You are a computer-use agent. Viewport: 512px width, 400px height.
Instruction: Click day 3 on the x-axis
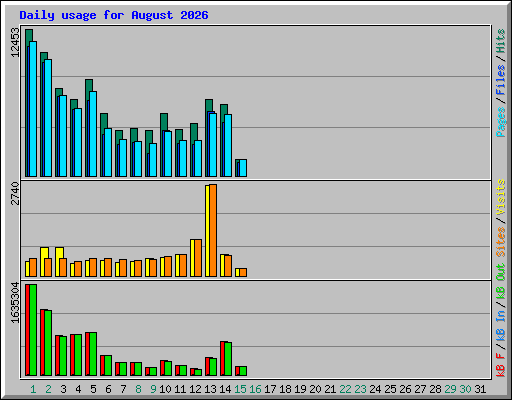coord(63,389)
